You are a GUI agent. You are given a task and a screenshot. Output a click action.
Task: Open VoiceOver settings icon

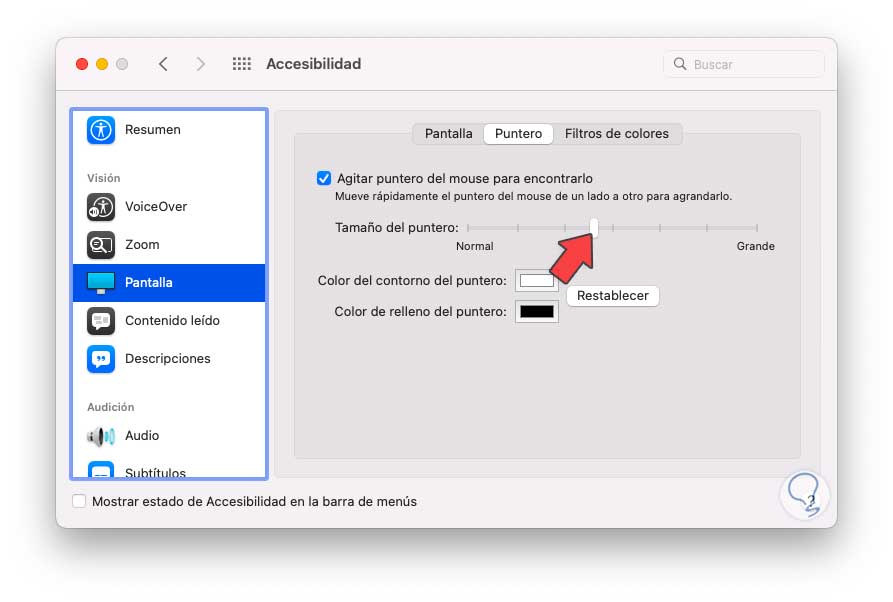(101, 207)
